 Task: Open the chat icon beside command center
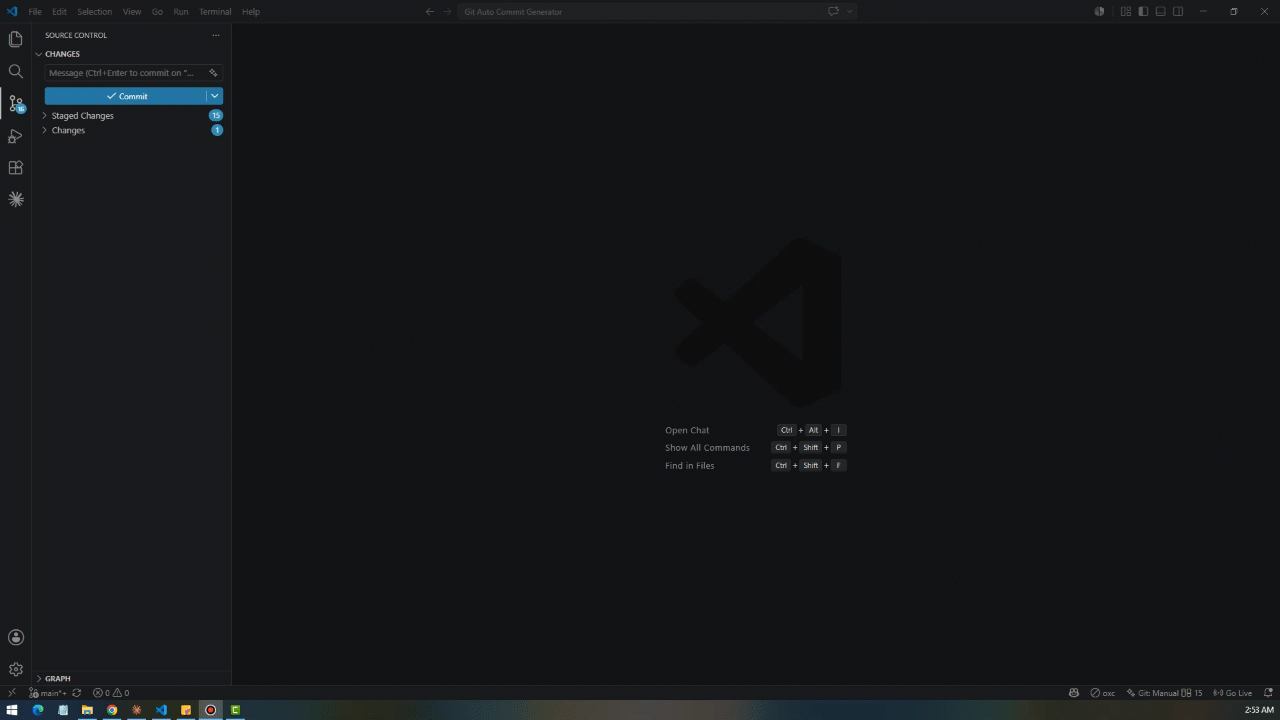pyautogui.click(x=833, y=12)
